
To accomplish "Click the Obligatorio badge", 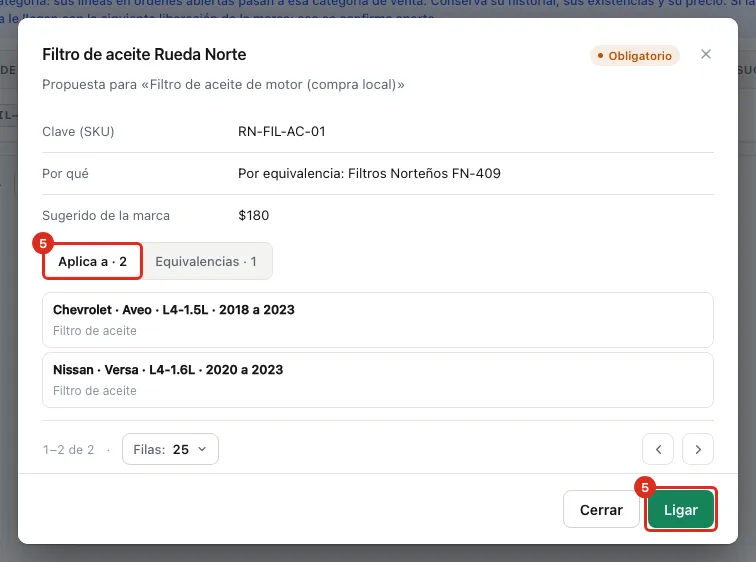I will pos(634,56).
